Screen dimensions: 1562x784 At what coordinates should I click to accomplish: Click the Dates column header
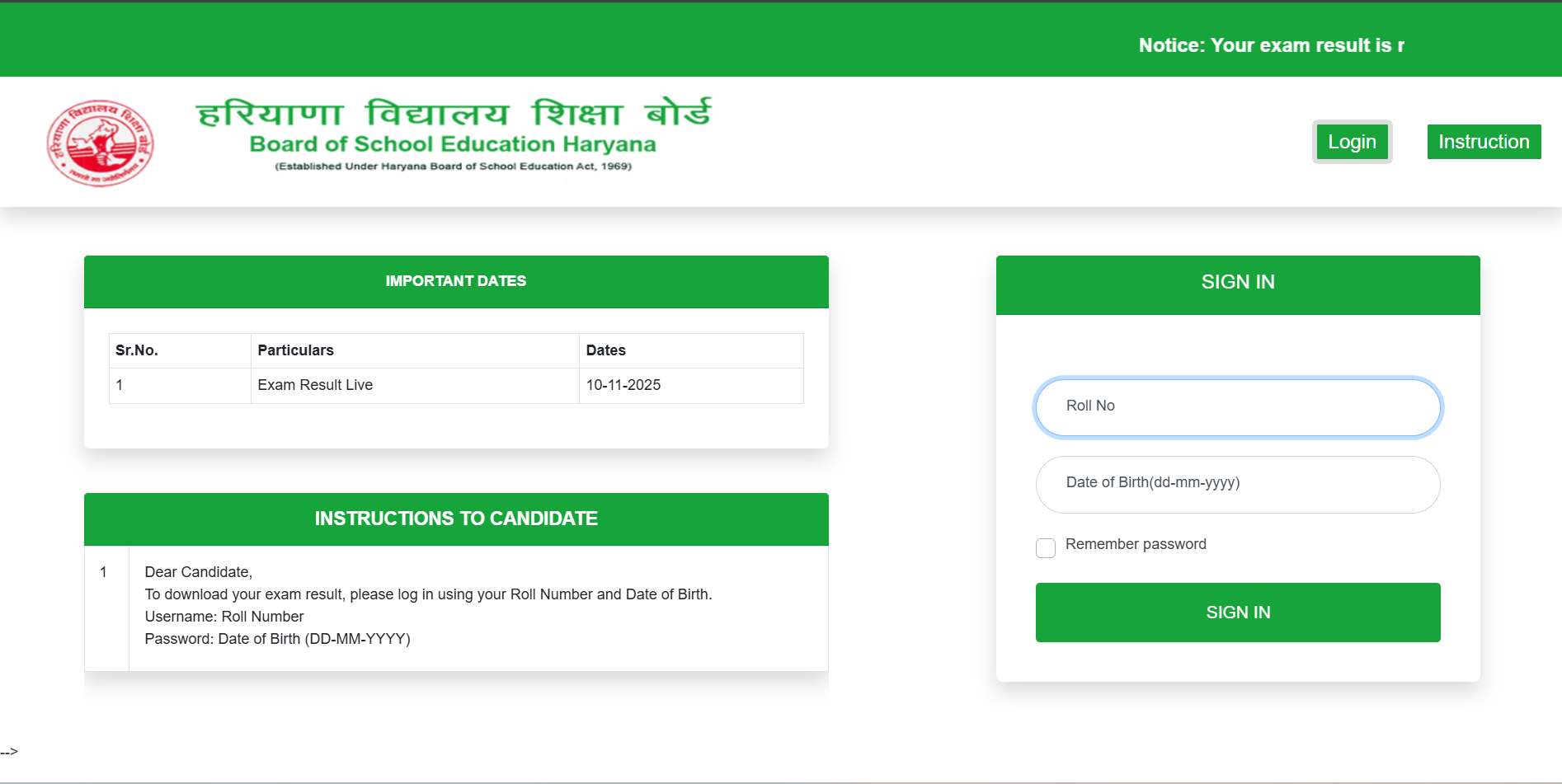click(606, 350)
